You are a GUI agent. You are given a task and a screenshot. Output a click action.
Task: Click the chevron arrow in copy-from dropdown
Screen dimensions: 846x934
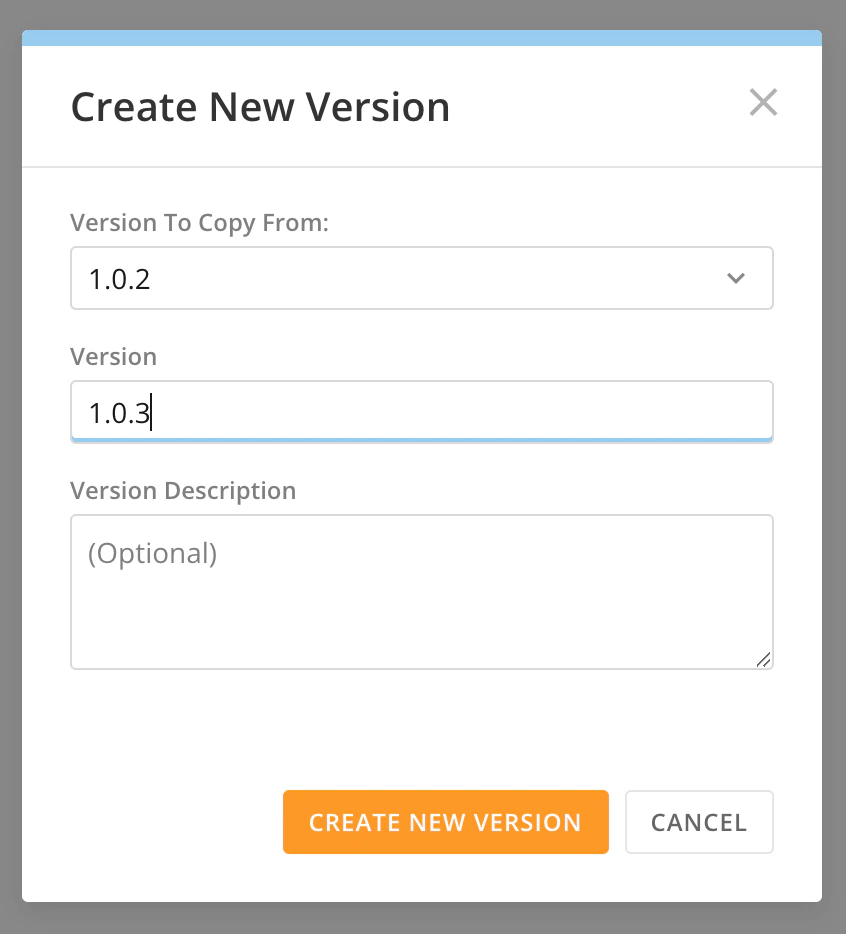coord(736,278)
